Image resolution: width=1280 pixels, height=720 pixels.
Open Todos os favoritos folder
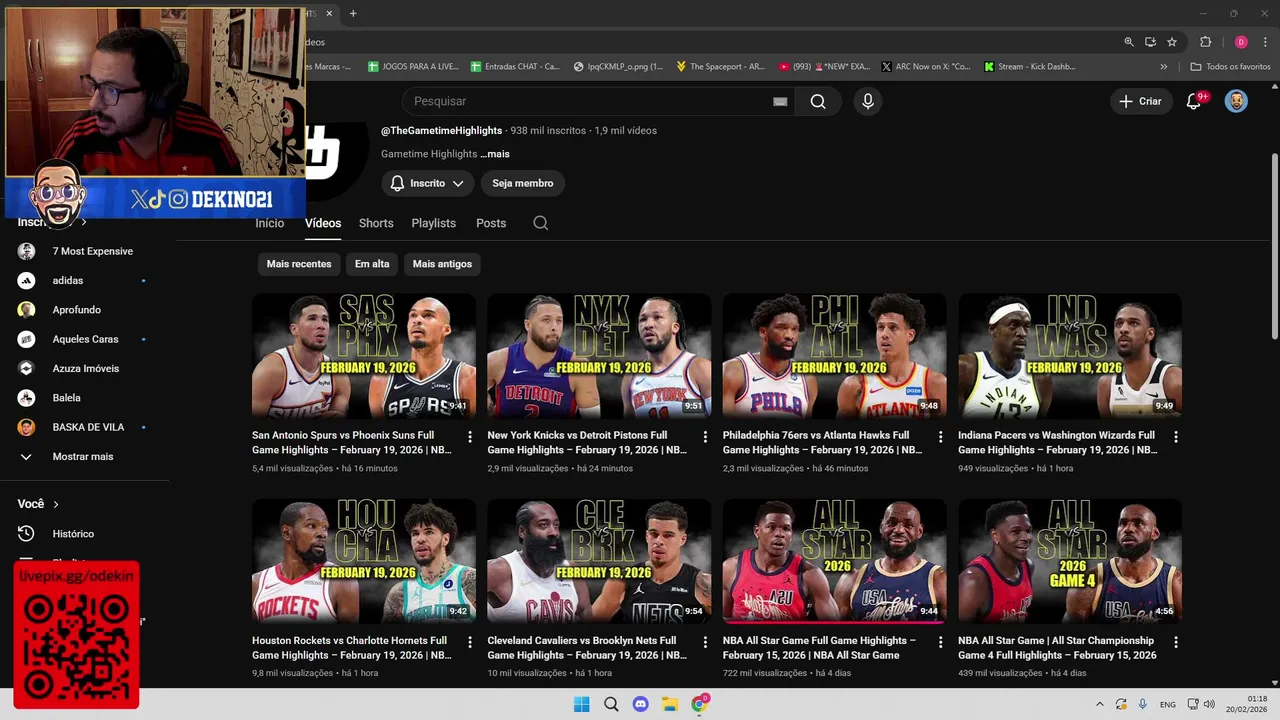(1230, 67)
